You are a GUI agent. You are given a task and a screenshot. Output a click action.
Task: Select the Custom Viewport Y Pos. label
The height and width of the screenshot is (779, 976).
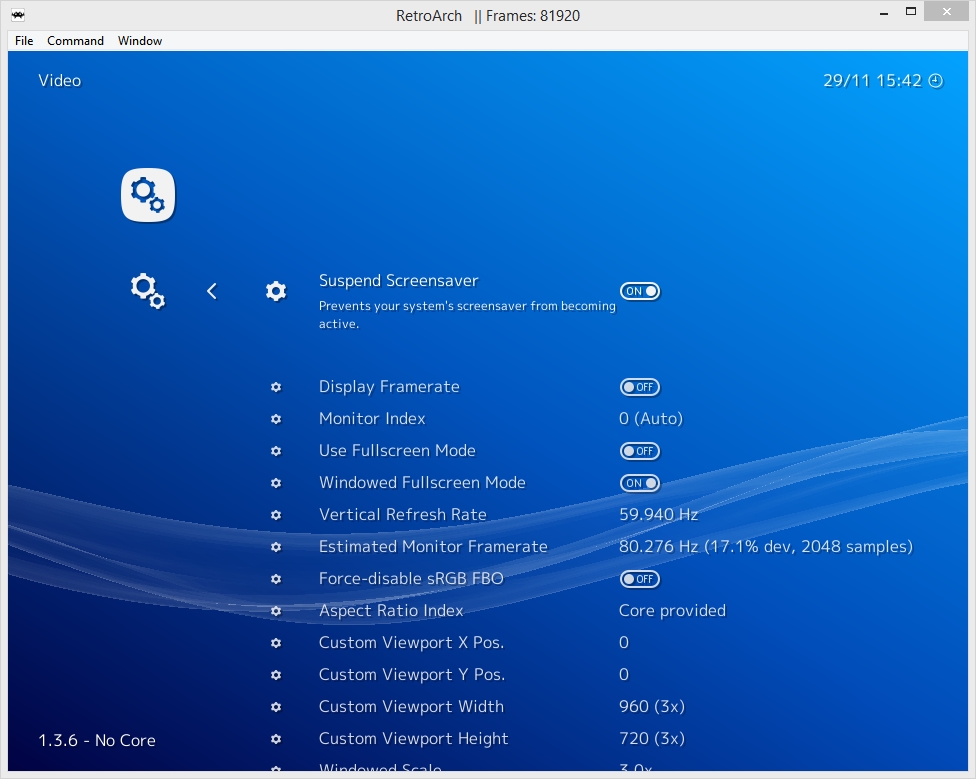click(411, 674)
